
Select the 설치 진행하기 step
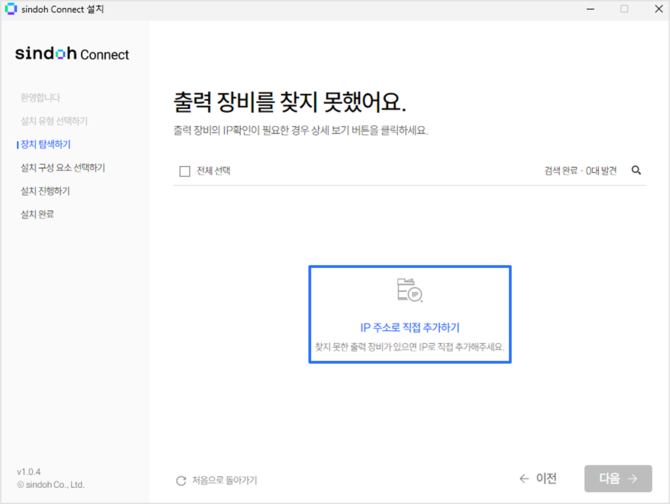pyautogui.click(x=45, y=191)
